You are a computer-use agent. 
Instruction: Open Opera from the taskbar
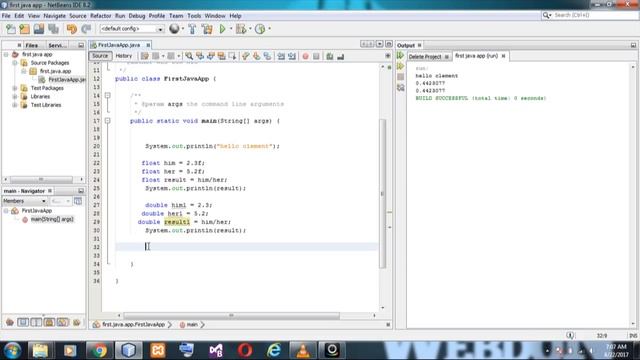[245, 350]
